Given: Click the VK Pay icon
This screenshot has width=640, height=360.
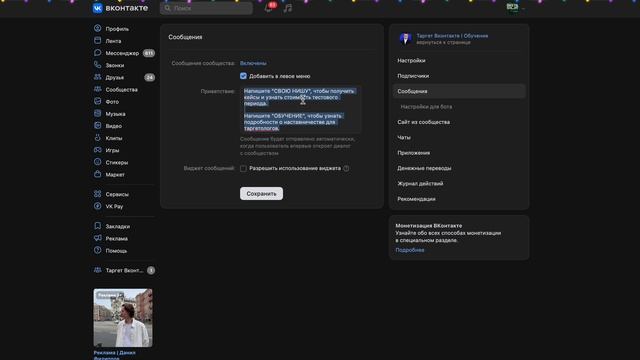Looking at the screenshot, I should point(98,206).
